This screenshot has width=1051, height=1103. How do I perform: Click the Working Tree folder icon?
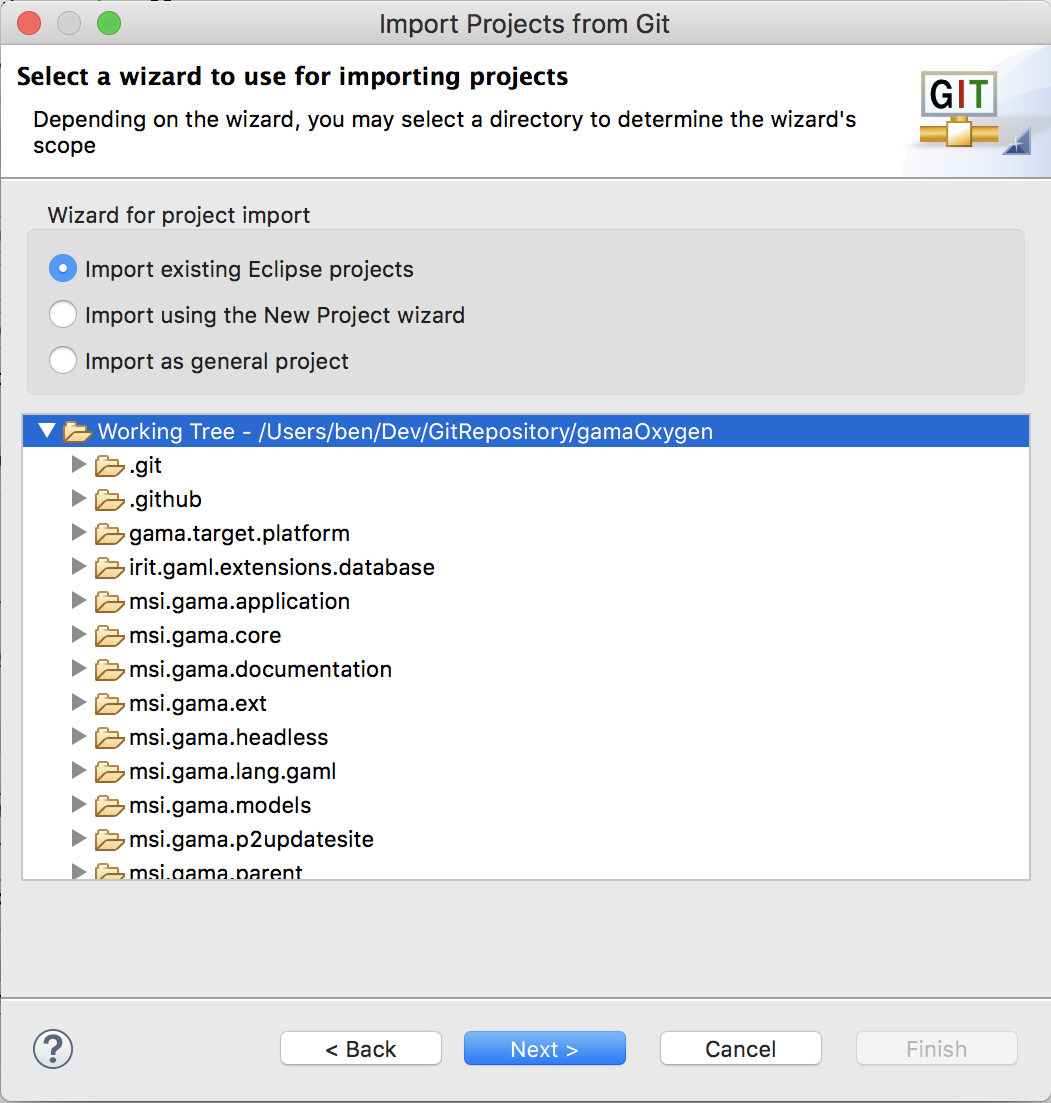[77, 431]
